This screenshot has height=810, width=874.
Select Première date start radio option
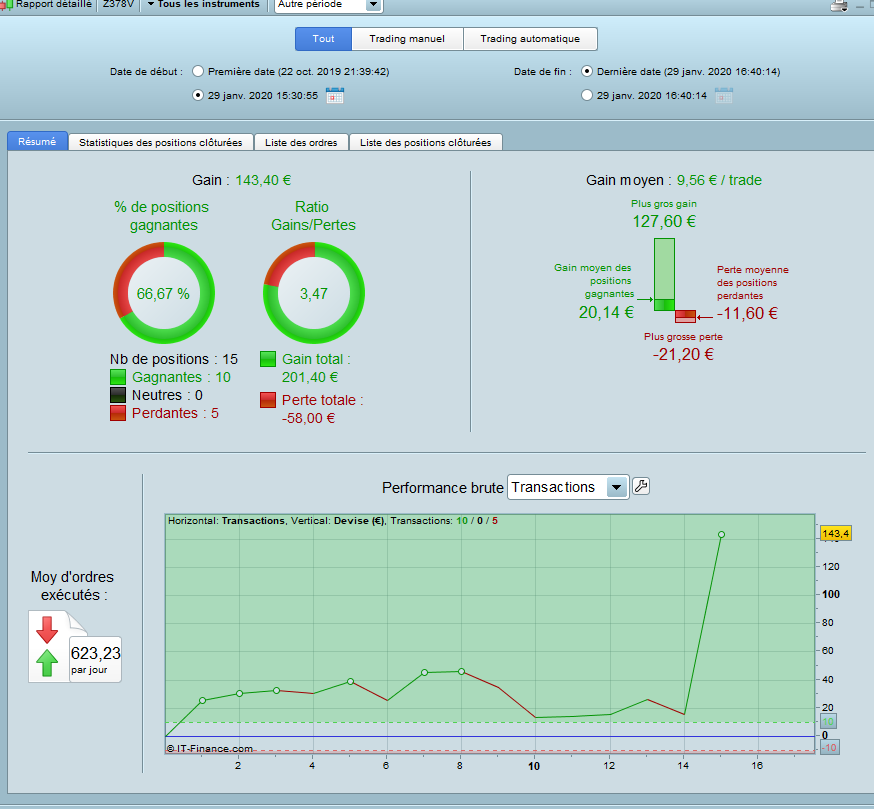197,71
